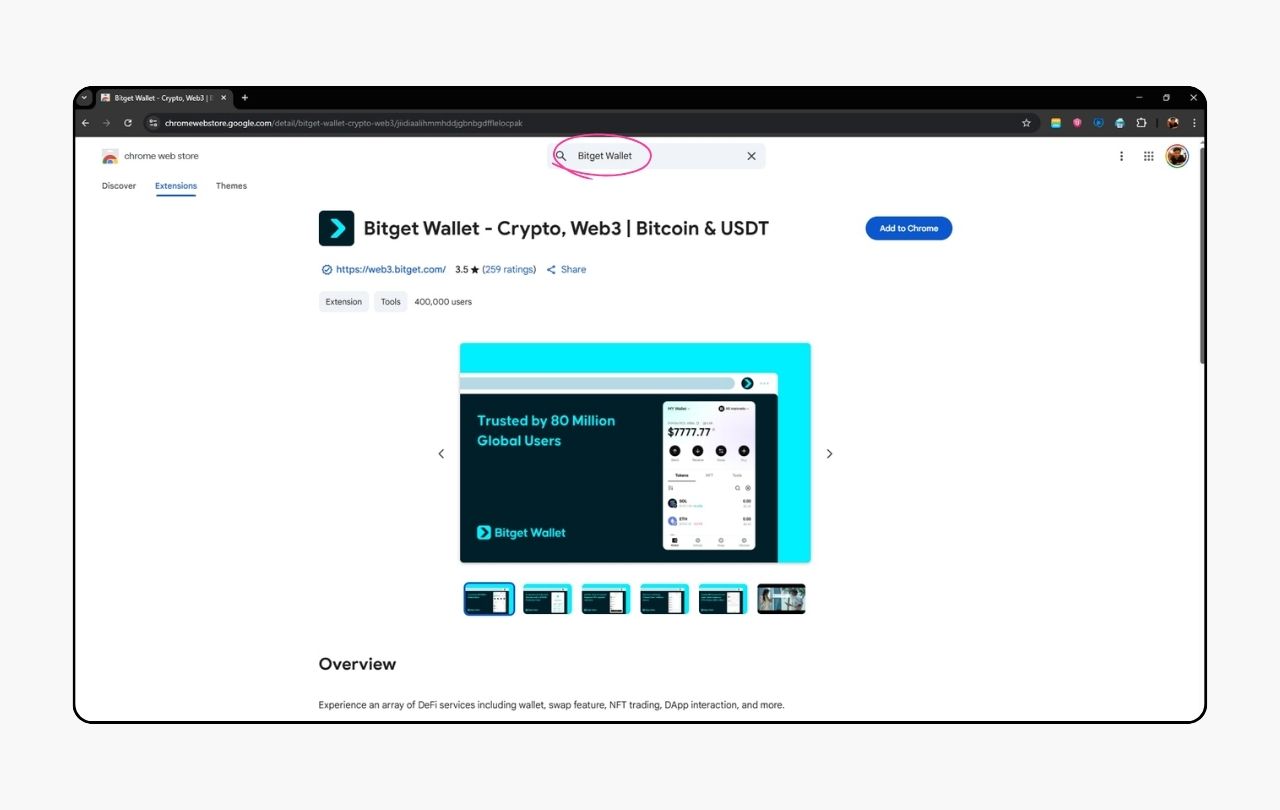Switch to the Discover tab

(x=119, y=186)
